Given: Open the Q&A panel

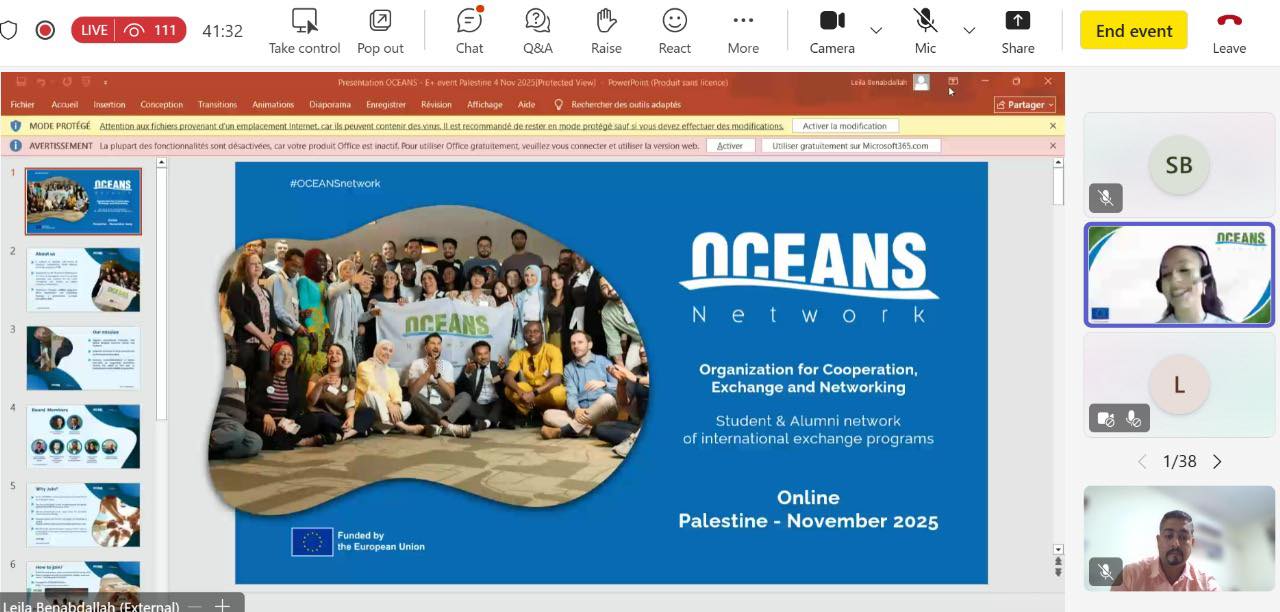Looking at the screenshot, I should (537, 31).
